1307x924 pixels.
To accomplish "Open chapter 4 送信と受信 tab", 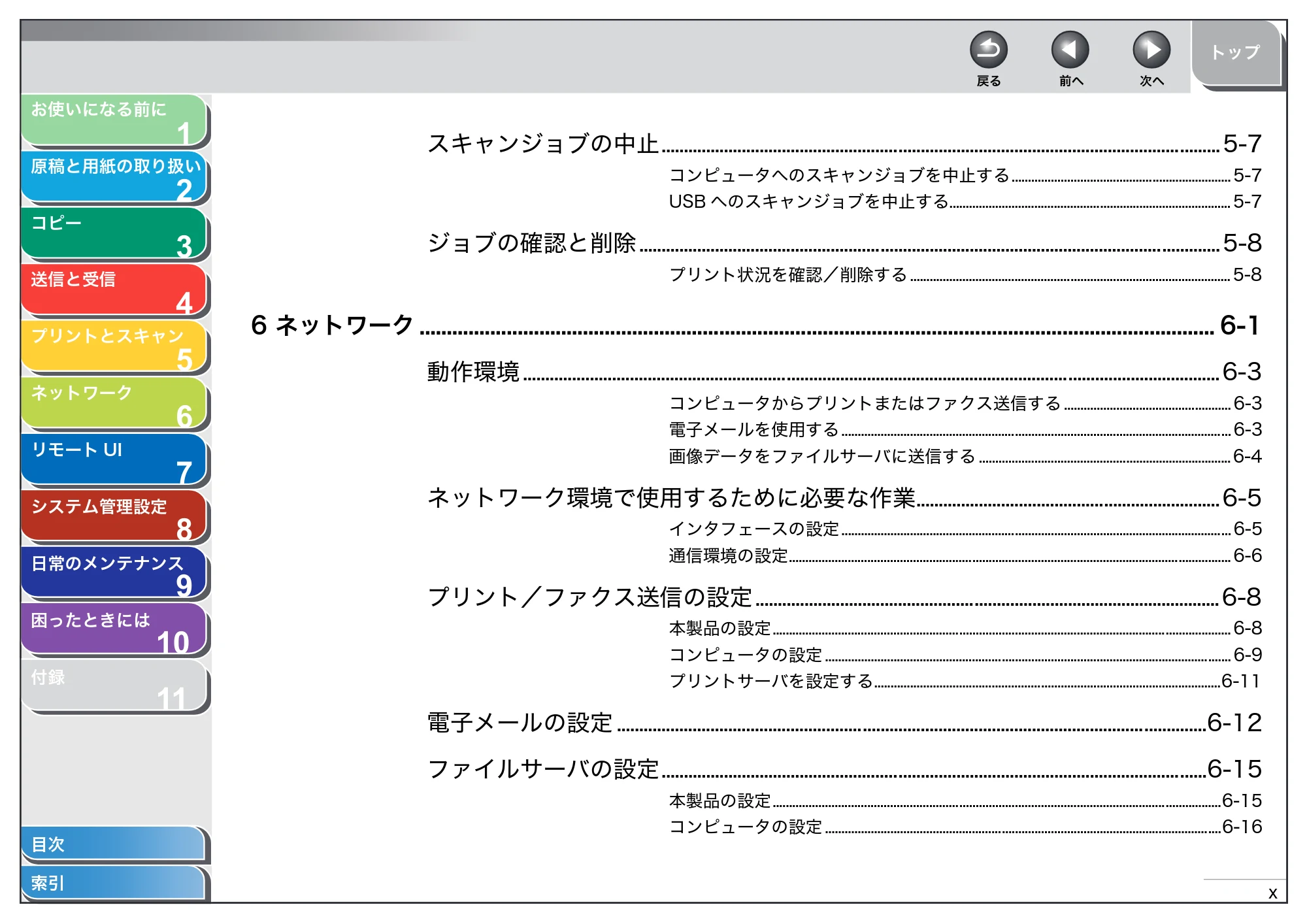I will pyautogui.click(x=114, y=290).
